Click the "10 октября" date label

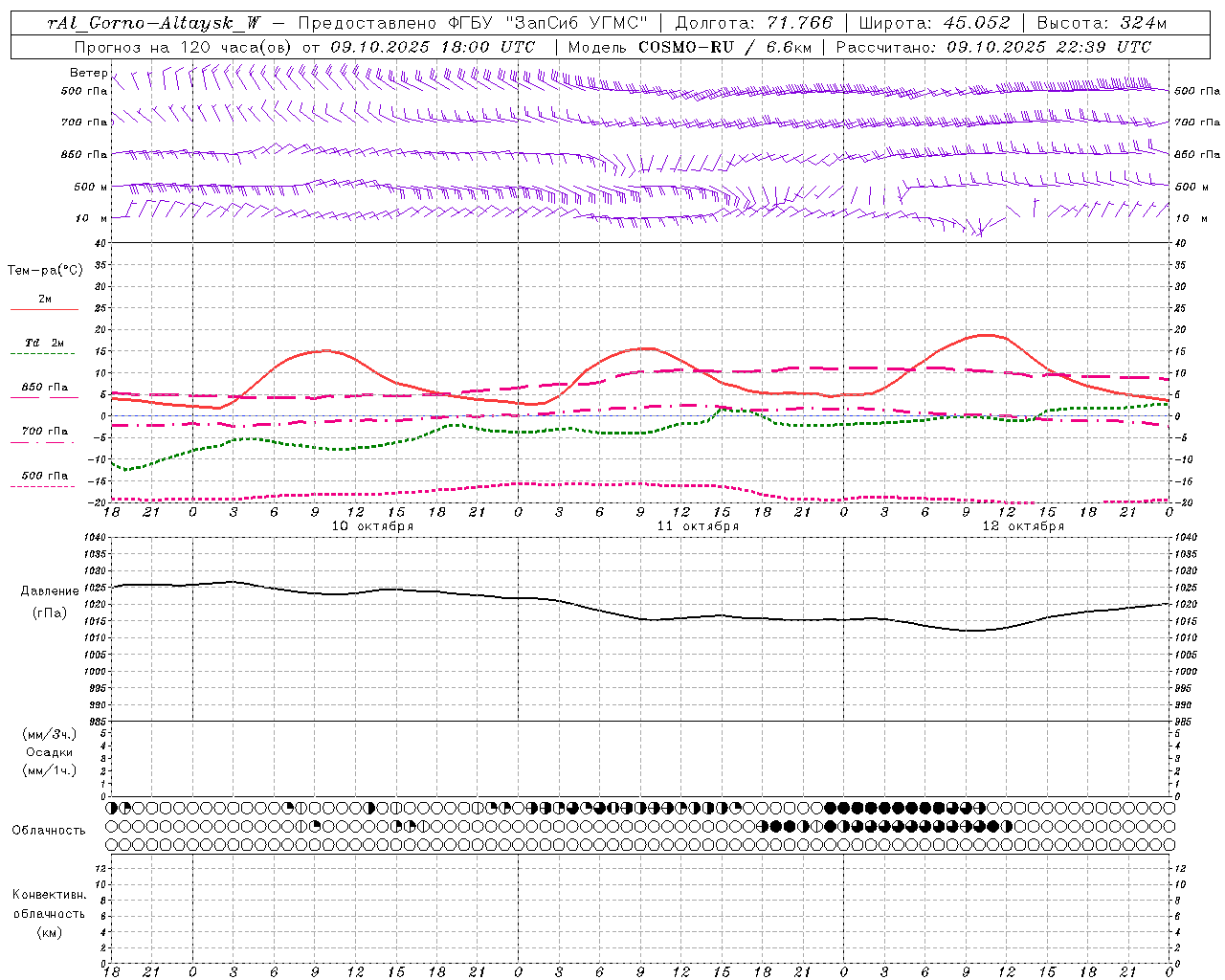tap(372, 526)
